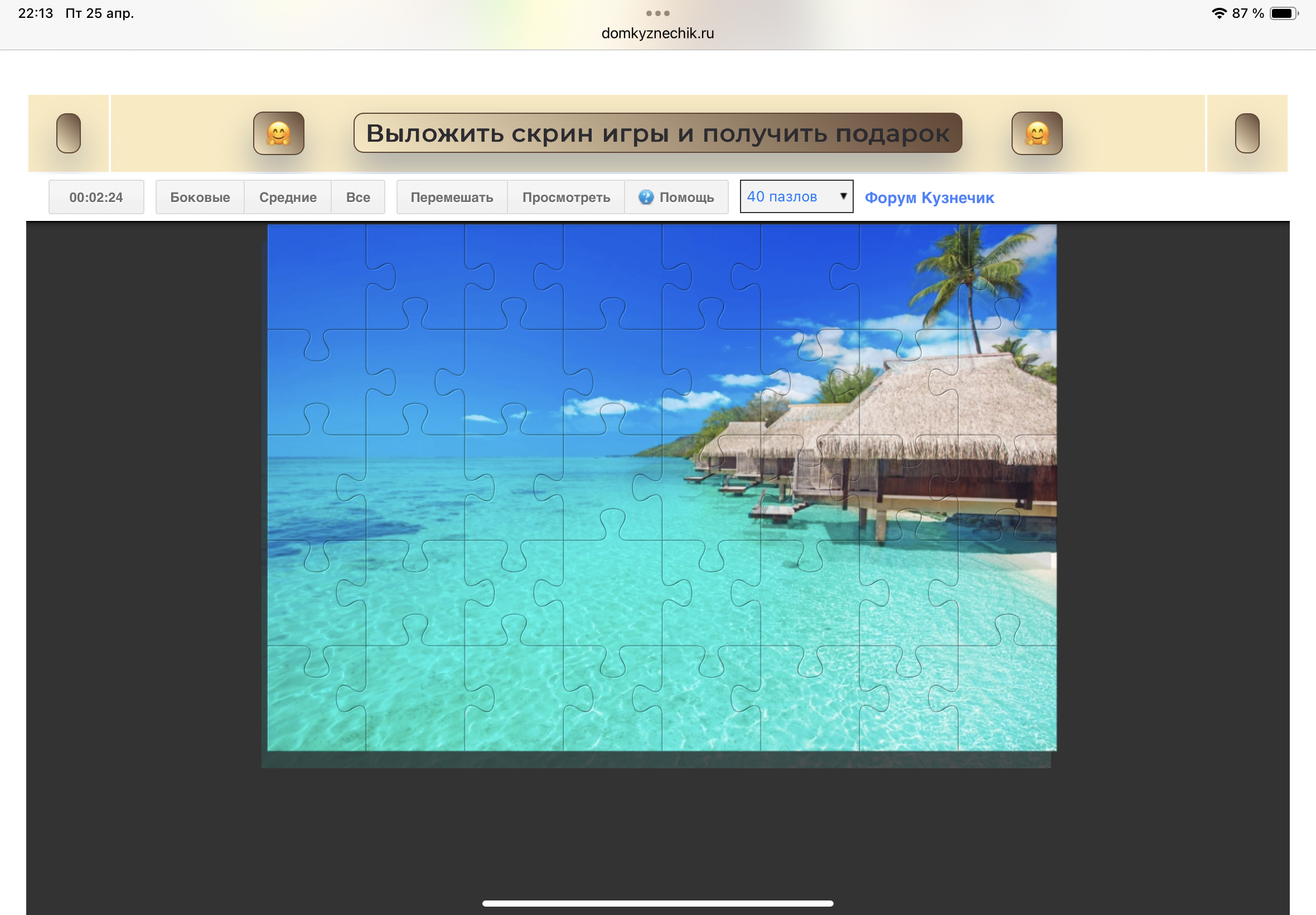Image resolution: width=1316 pixels, height=915 pixels.
Task: Click the far-right rounded banner button
Action: pos(1247,133)
